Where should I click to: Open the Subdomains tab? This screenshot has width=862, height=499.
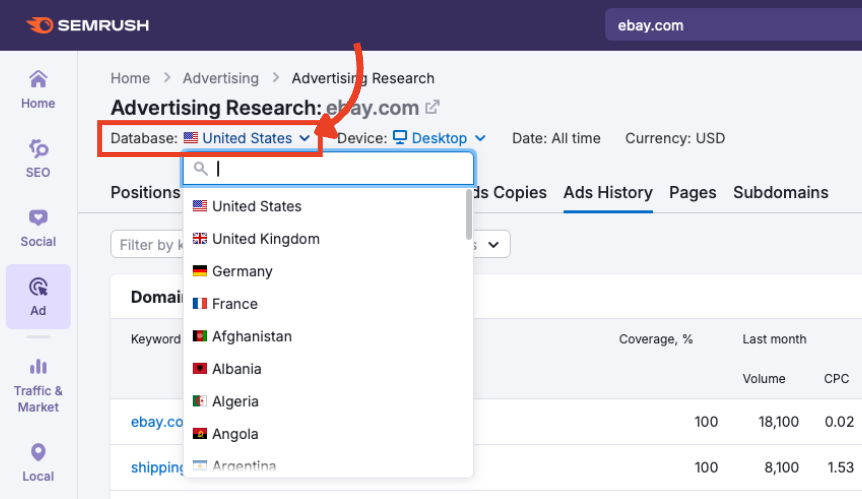[780, 192]
